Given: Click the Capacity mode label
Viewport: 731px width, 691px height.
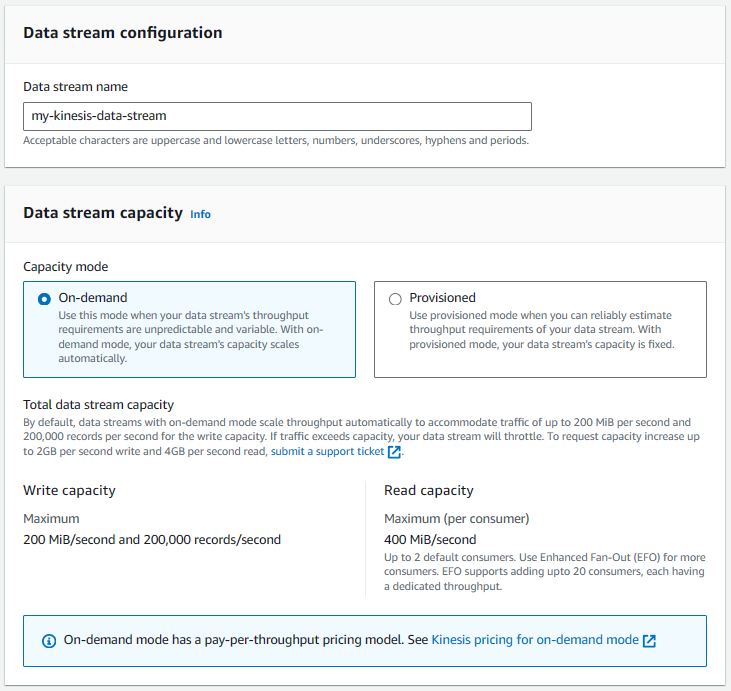Looking at the screenshot, I should coord(66,267).
